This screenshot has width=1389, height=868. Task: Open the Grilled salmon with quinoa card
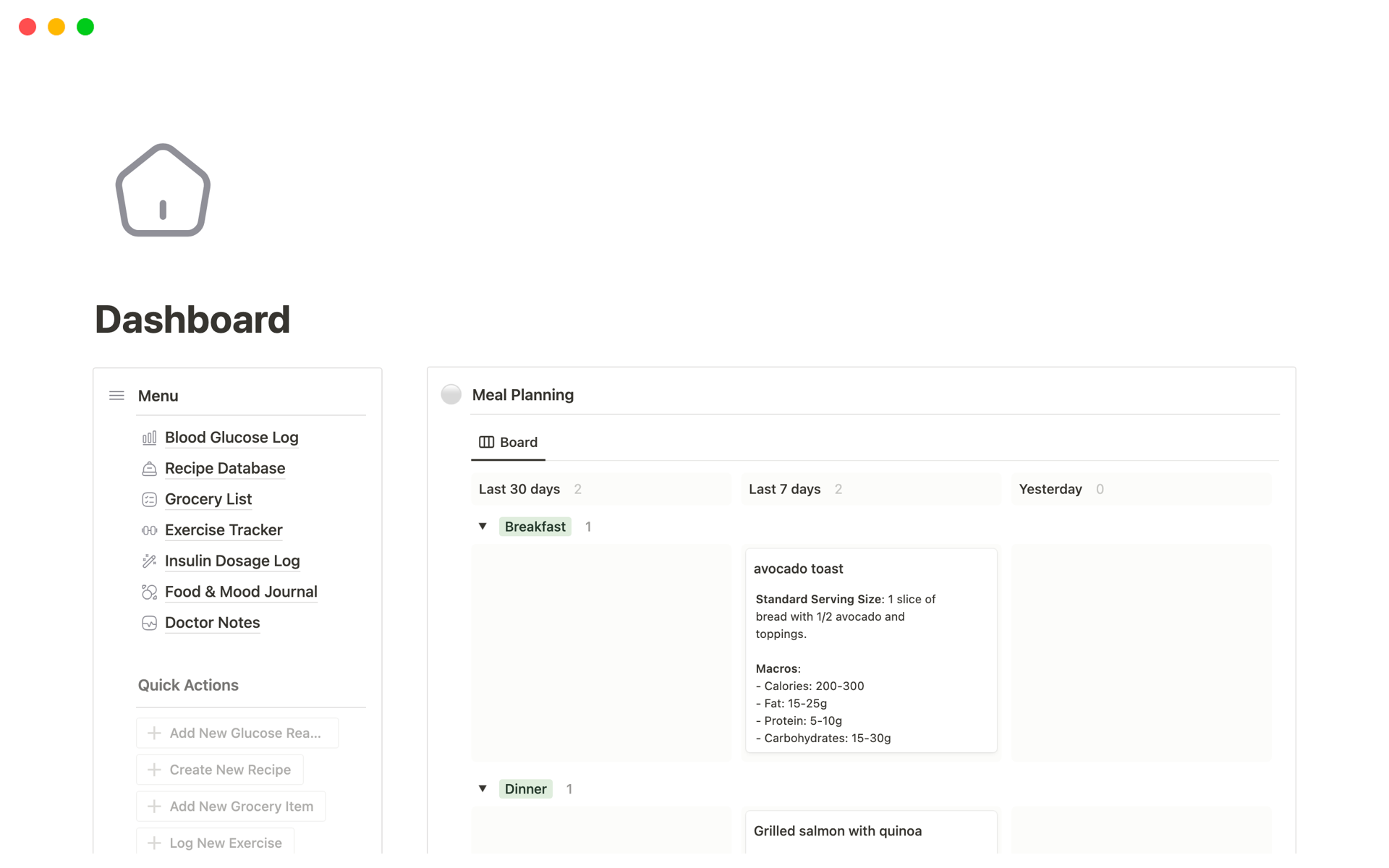click(x=837, y=831)
